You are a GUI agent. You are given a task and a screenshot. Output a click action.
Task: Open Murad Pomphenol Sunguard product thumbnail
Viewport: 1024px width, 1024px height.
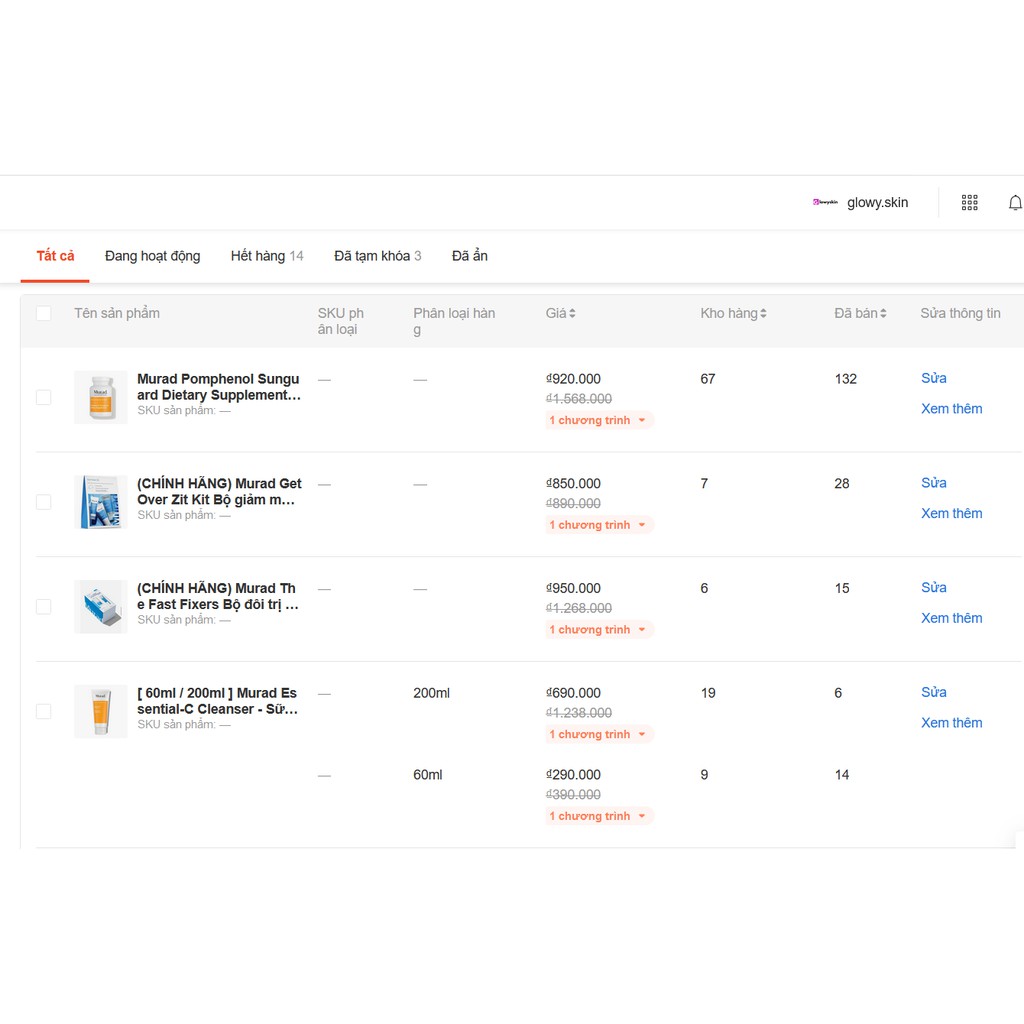click(x=101, y=397)
